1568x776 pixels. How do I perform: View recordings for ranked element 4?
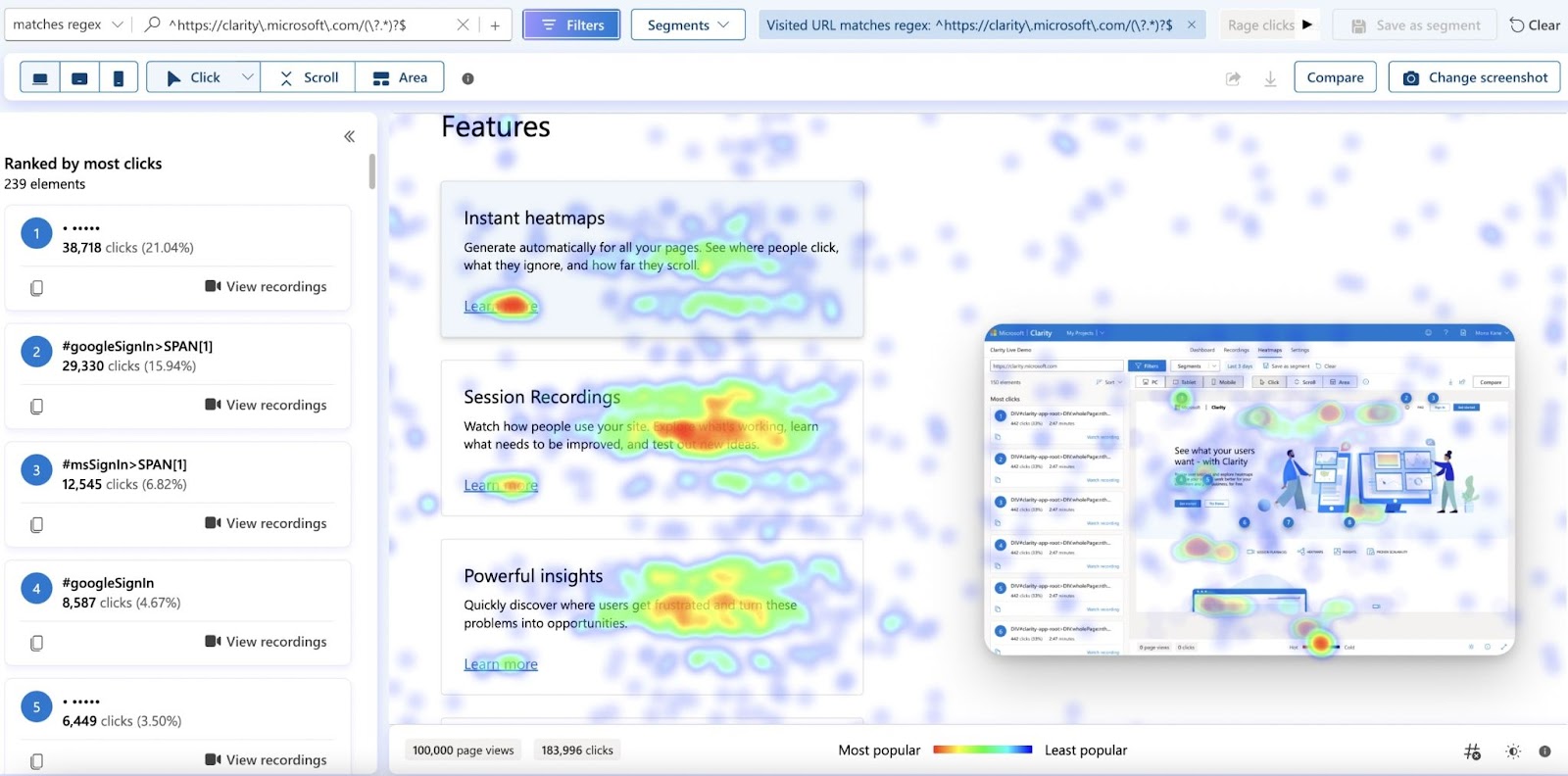tap(266, 642)
